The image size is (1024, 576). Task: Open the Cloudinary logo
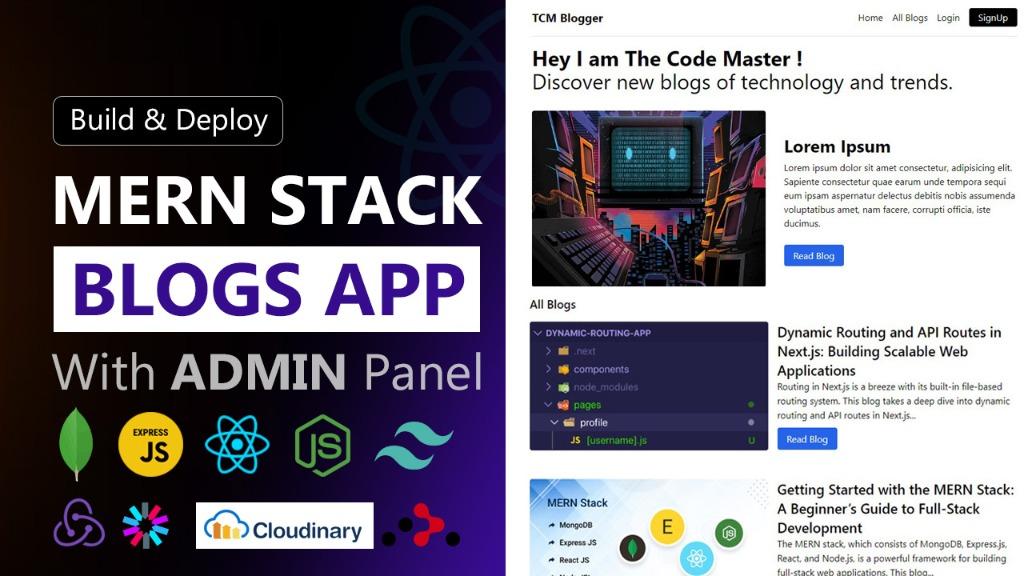[285, 525]
